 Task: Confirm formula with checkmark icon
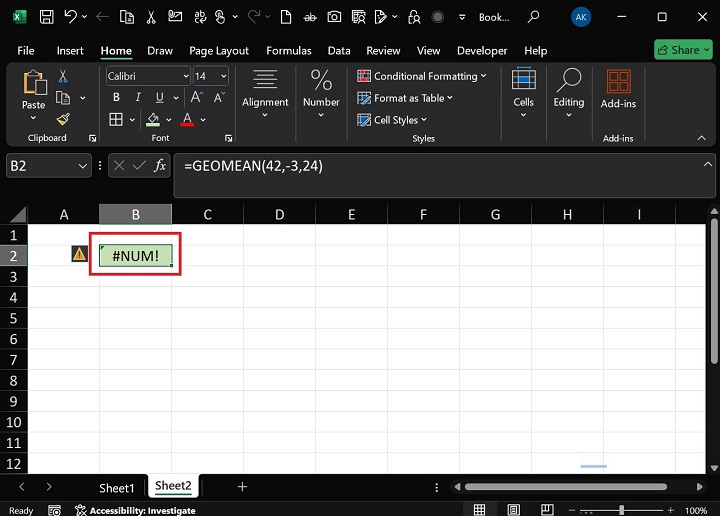[139, 165]
